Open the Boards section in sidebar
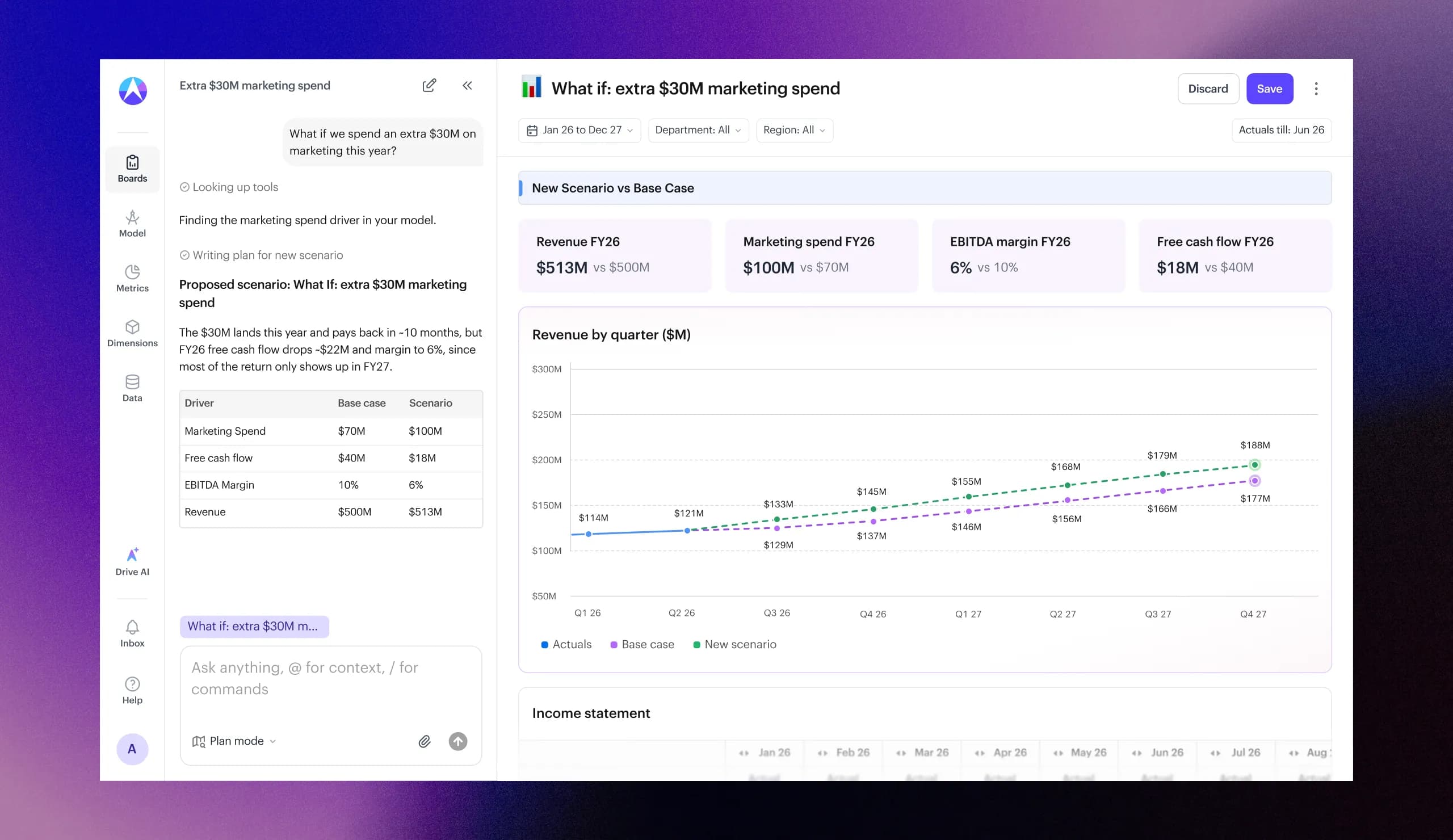Image resolution: width=1453 pixels, height=840 pixels. [x=132, y=169]
